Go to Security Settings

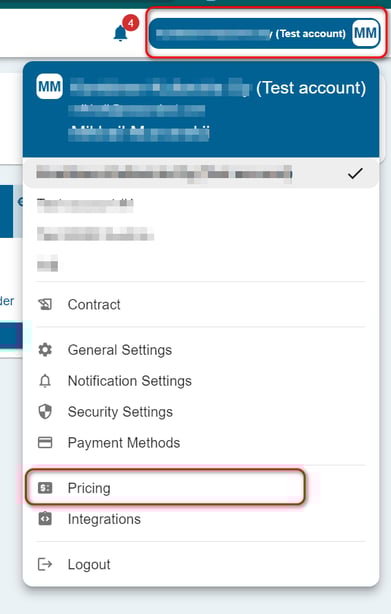pos(201,412)
